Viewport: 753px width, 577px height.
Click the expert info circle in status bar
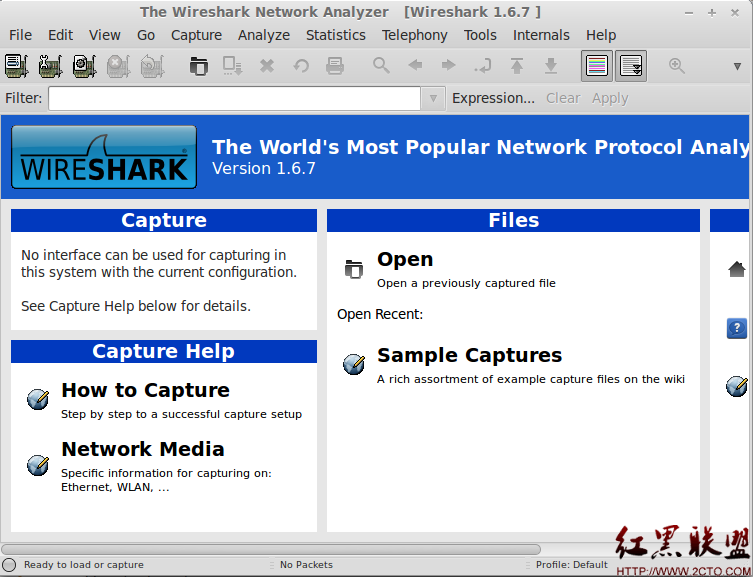point(9,565)
